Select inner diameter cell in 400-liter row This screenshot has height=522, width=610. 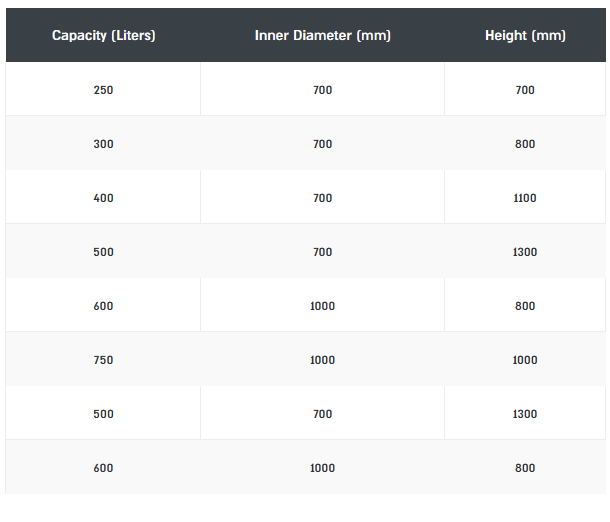(322, 198)
